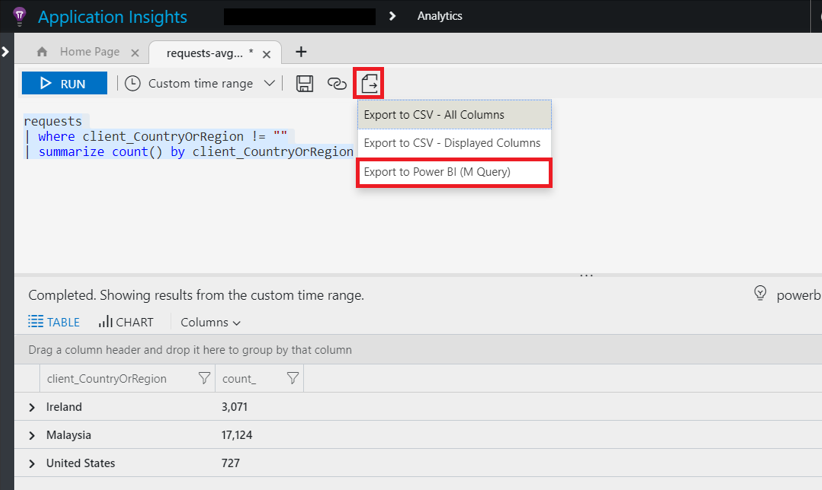Click the Application Insights title
Image resolution: width=822 pixels, height=490 pixels.
click(112, 17)
